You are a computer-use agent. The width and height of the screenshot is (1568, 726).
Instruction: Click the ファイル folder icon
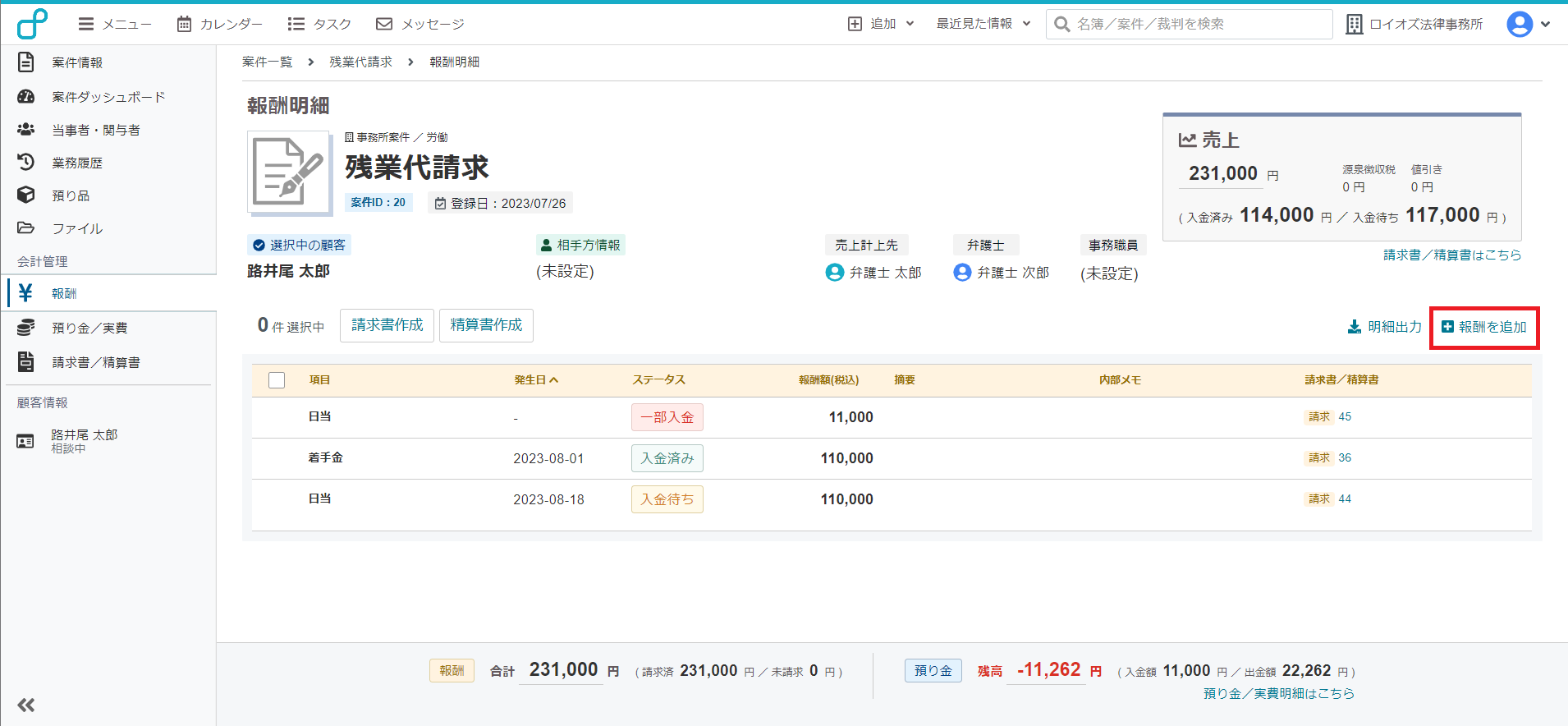[x=25, y=227]
